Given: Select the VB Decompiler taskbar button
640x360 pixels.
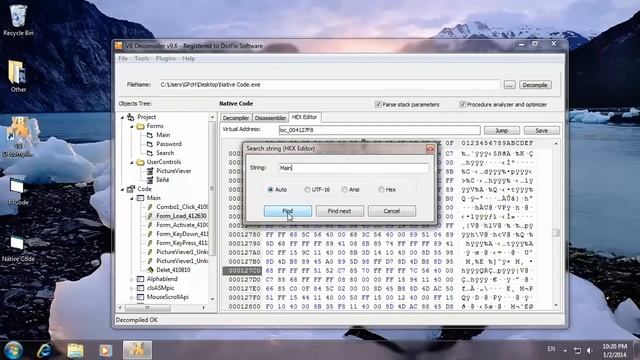Looking at the screenshot, I should [137, 350].
